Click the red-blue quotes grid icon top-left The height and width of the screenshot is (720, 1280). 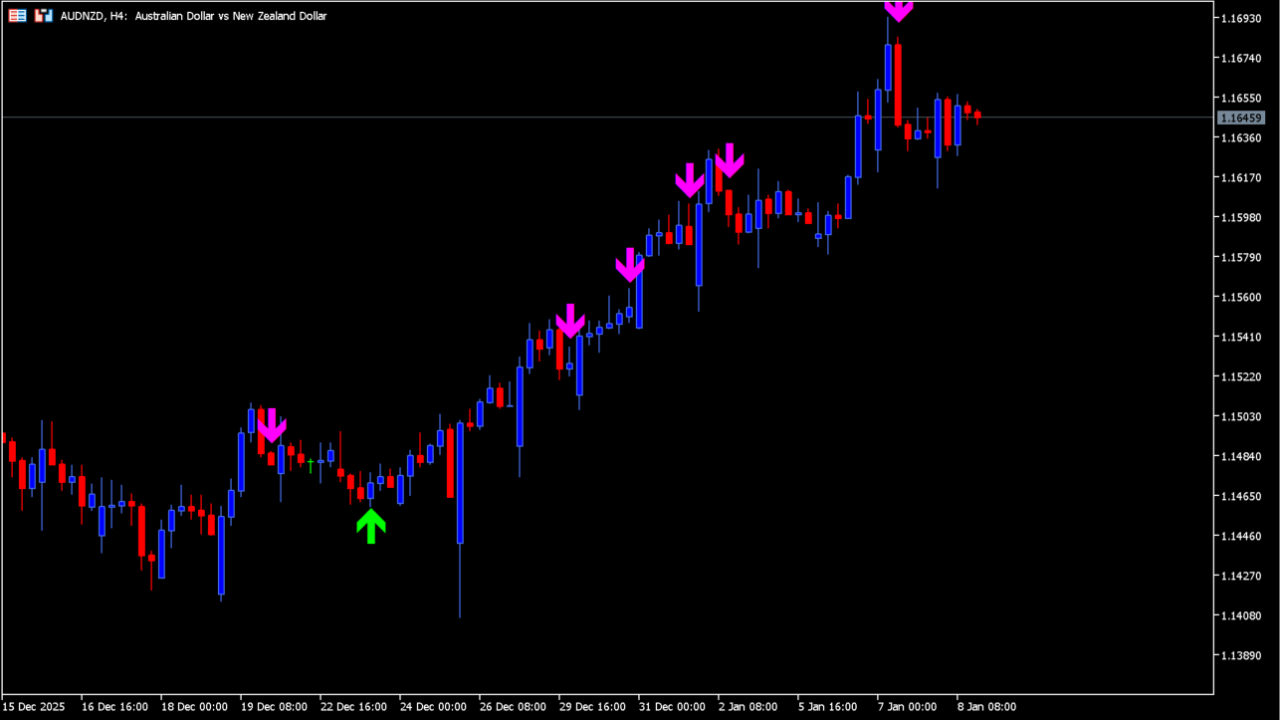16,15
